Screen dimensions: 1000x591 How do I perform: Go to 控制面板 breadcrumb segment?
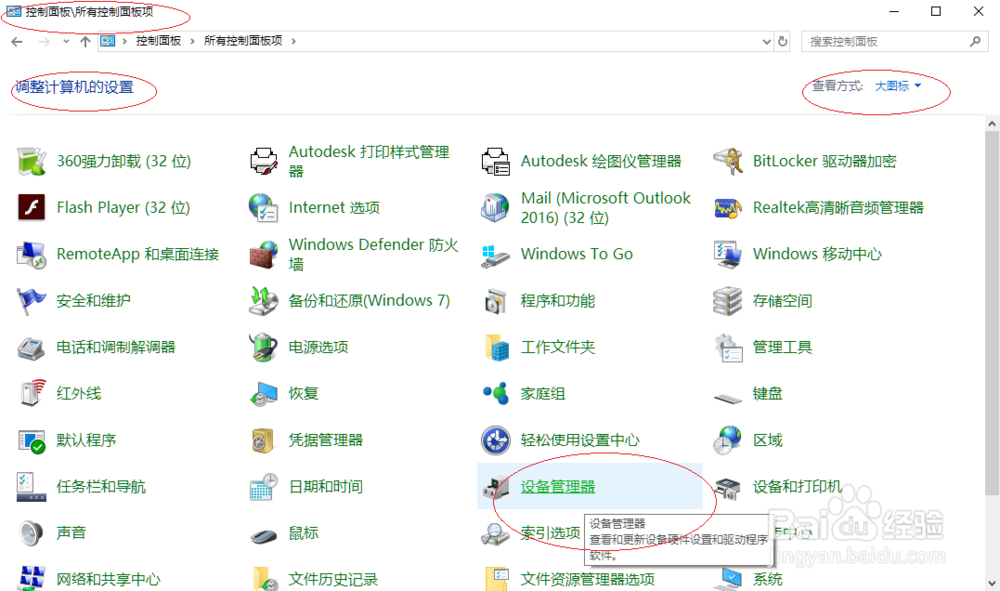[x=159, y=41]
